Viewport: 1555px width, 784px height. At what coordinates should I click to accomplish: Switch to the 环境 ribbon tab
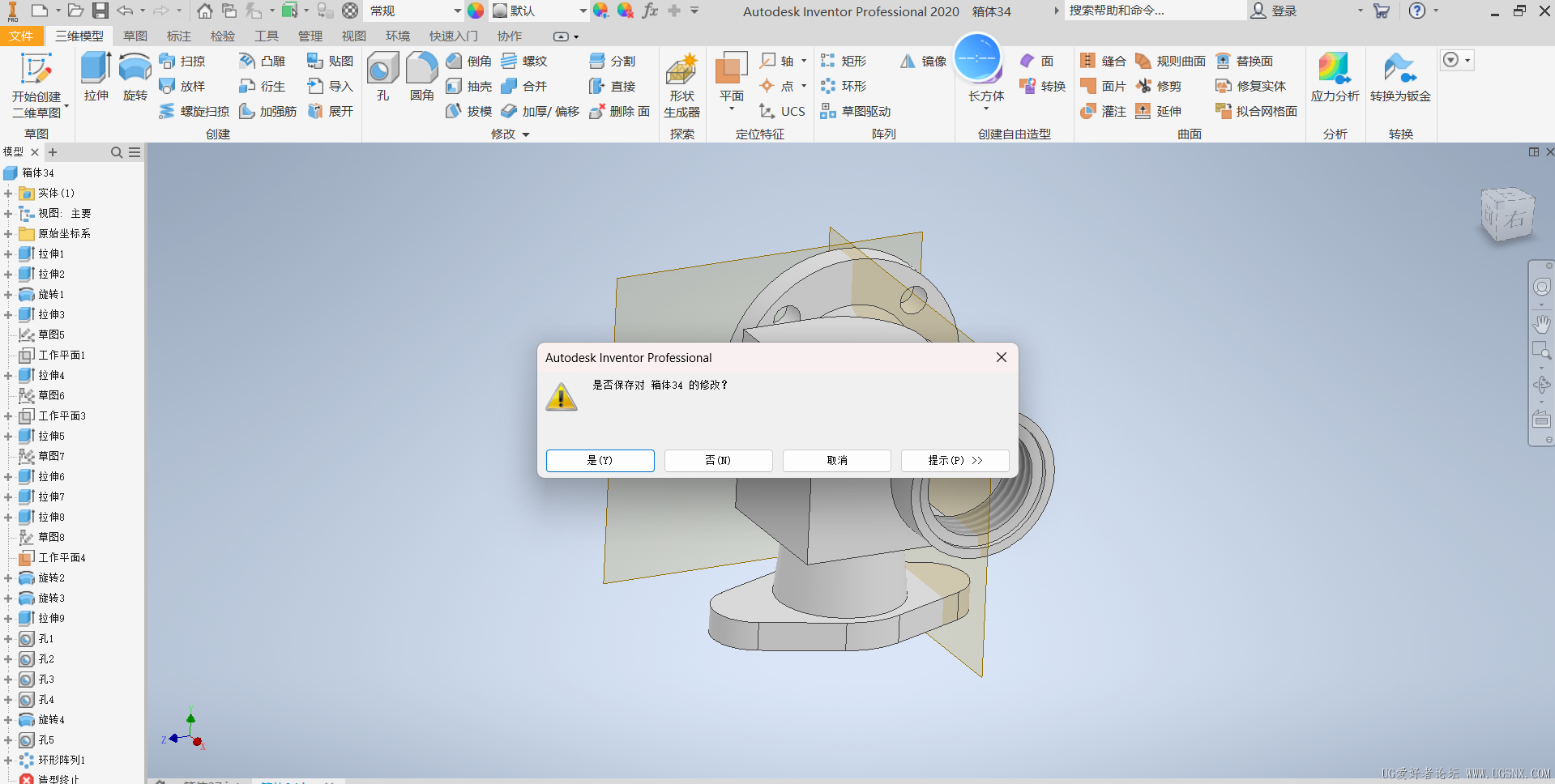click(x=397, y=36)
